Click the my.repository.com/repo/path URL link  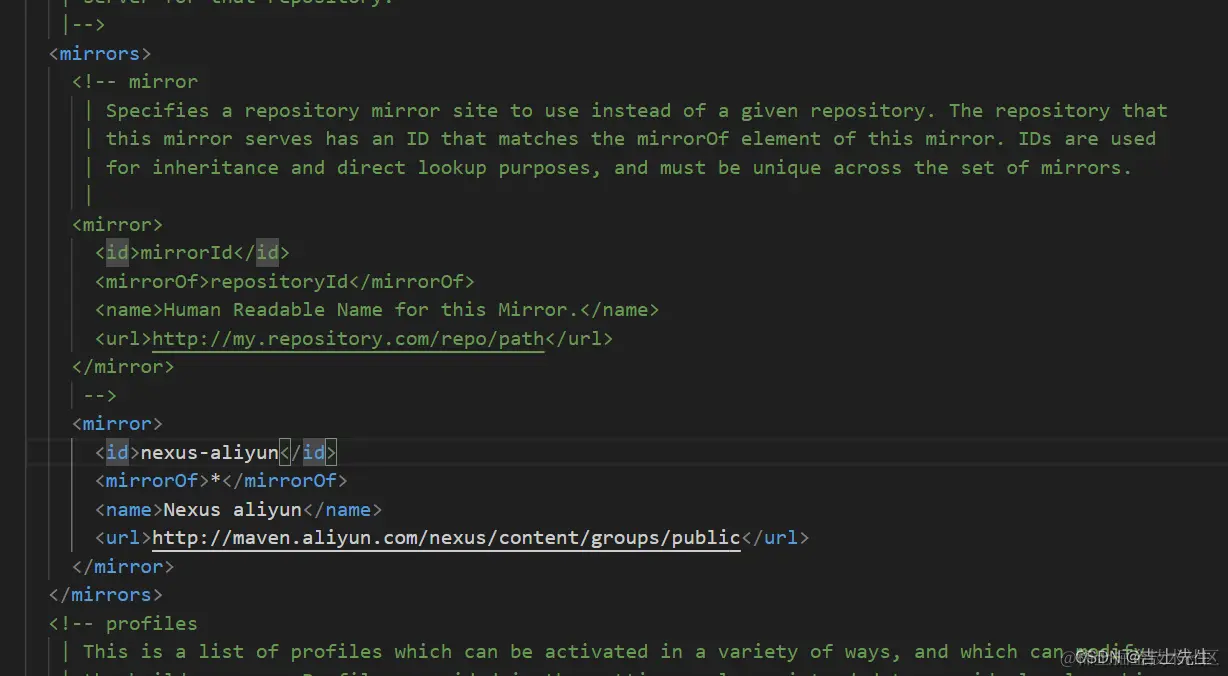pyautogui.click(x=348, y=338)
